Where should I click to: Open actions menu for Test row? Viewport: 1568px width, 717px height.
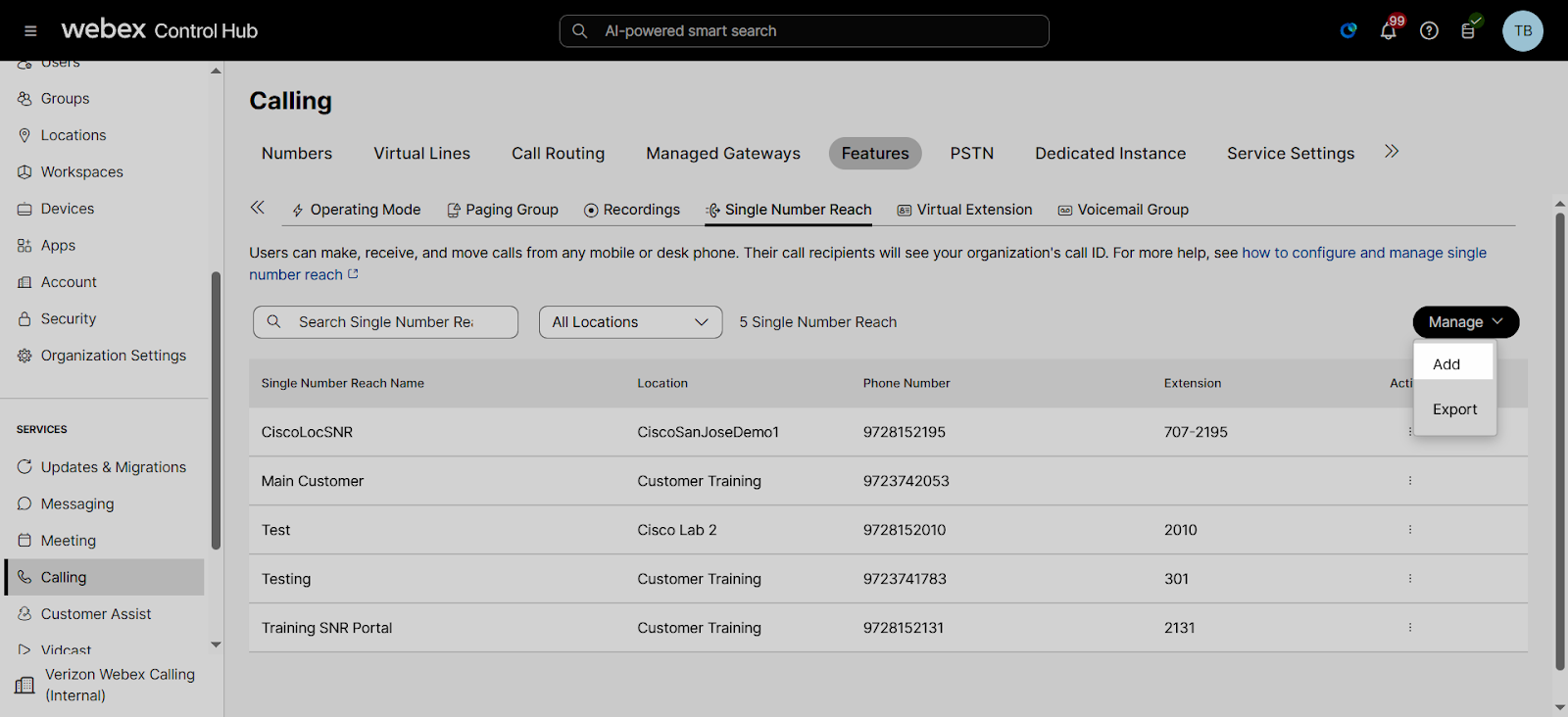pos(1410,530)
